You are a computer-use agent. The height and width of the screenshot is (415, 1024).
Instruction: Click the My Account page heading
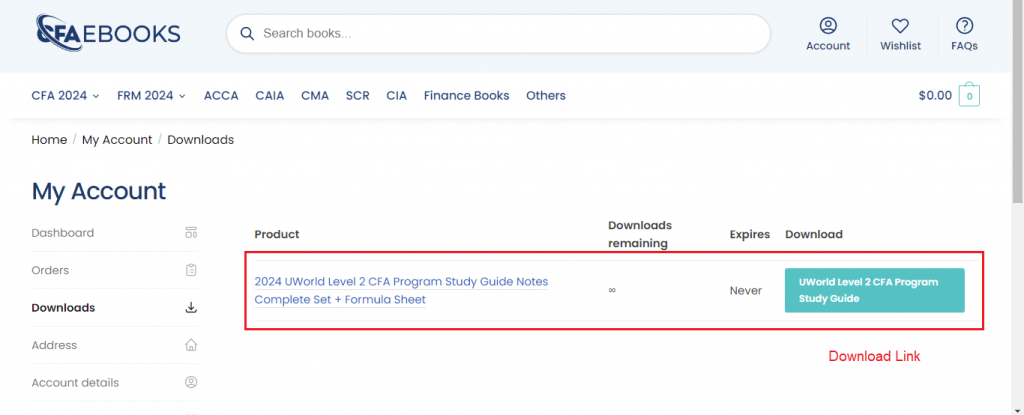pos(99,191)
